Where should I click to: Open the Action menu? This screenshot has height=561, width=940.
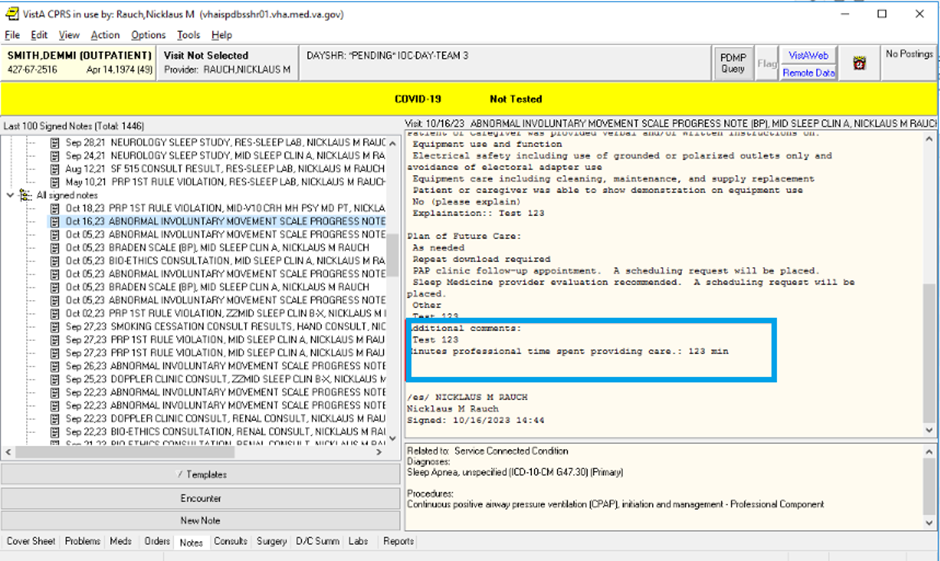[x=105, y=35]
